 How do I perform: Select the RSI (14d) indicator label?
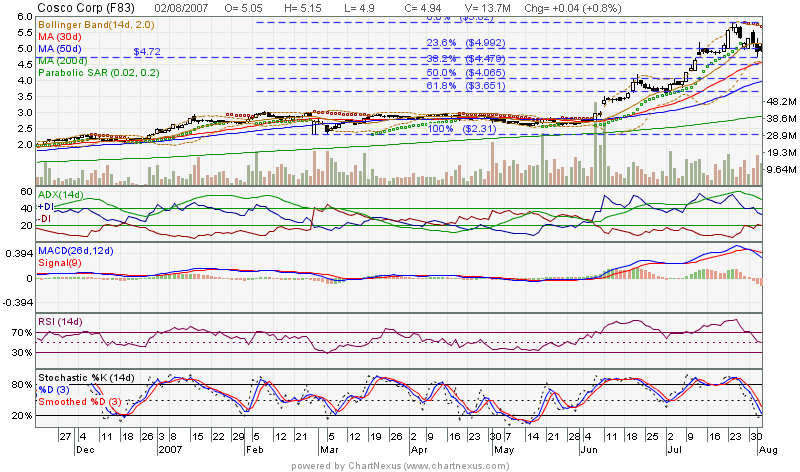(61, 321)
